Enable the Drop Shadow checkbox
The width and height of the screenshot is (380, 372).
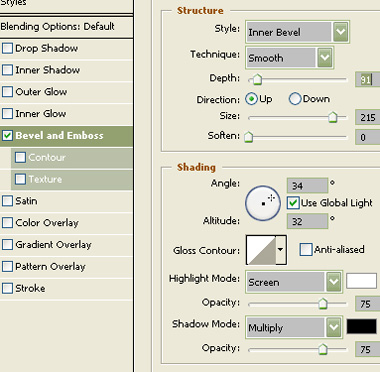(7, 48)
